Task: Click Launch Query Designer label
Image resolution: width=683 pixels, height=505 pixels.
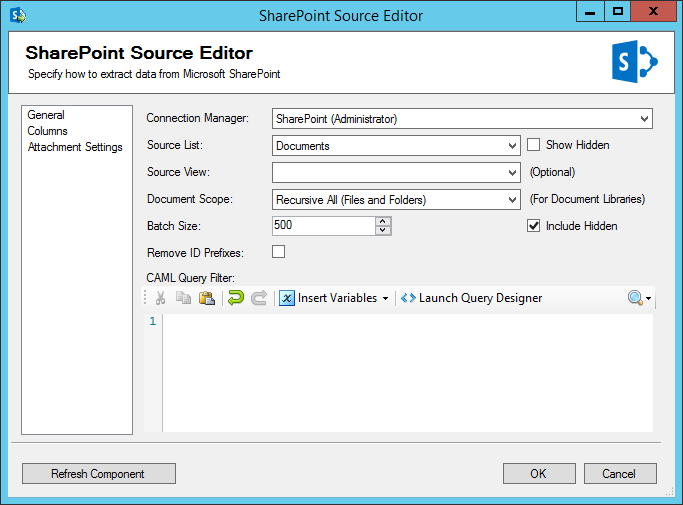Action: (480, 298)
